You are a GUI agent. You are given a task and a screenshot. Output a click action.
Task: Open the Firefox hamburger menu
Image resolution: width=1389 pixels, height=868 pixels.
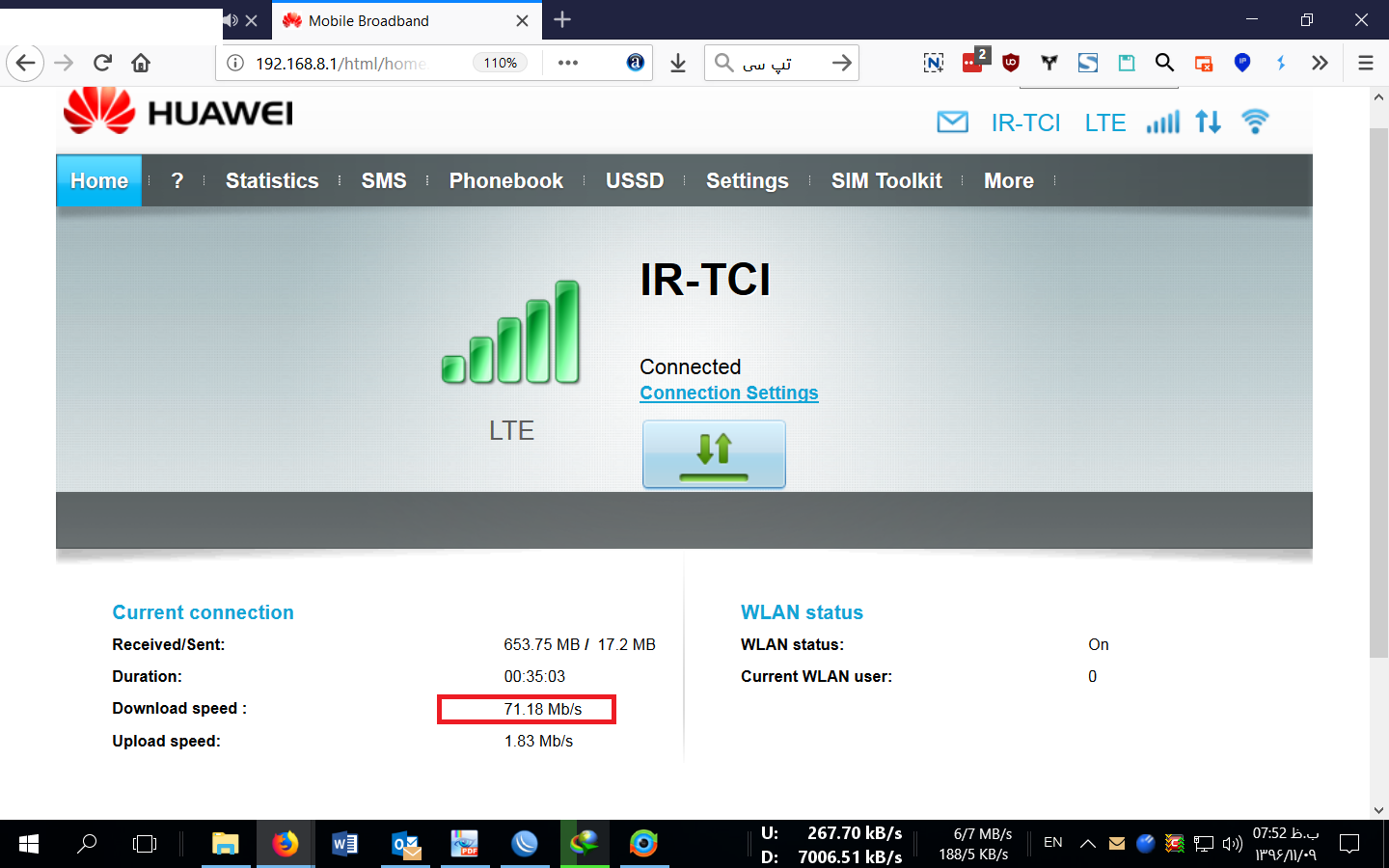(x=1366, y=63)
